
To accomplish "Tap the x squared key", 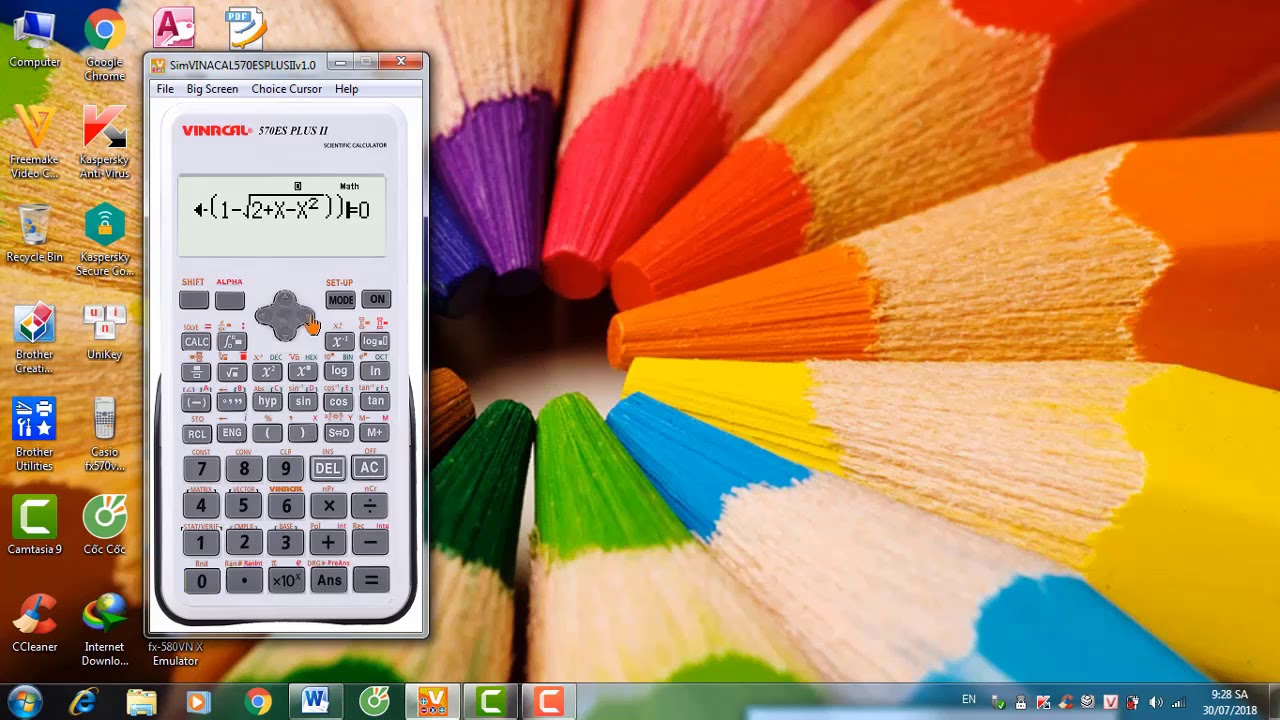I will [x=268, y=372].
